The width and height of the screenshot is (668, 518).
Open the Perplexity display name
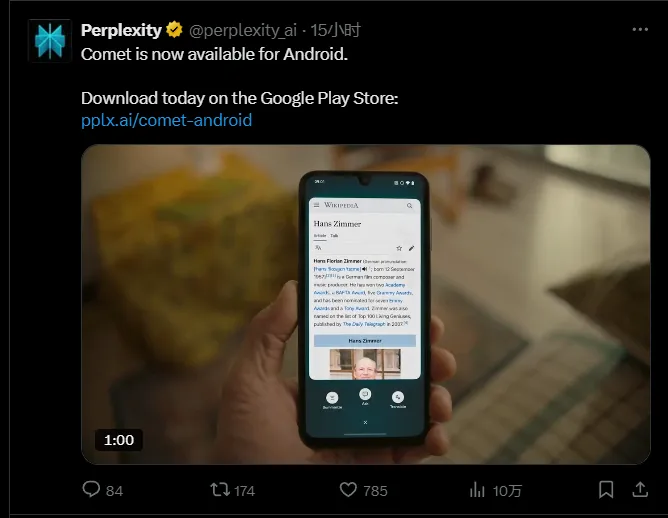coord(121,30)
